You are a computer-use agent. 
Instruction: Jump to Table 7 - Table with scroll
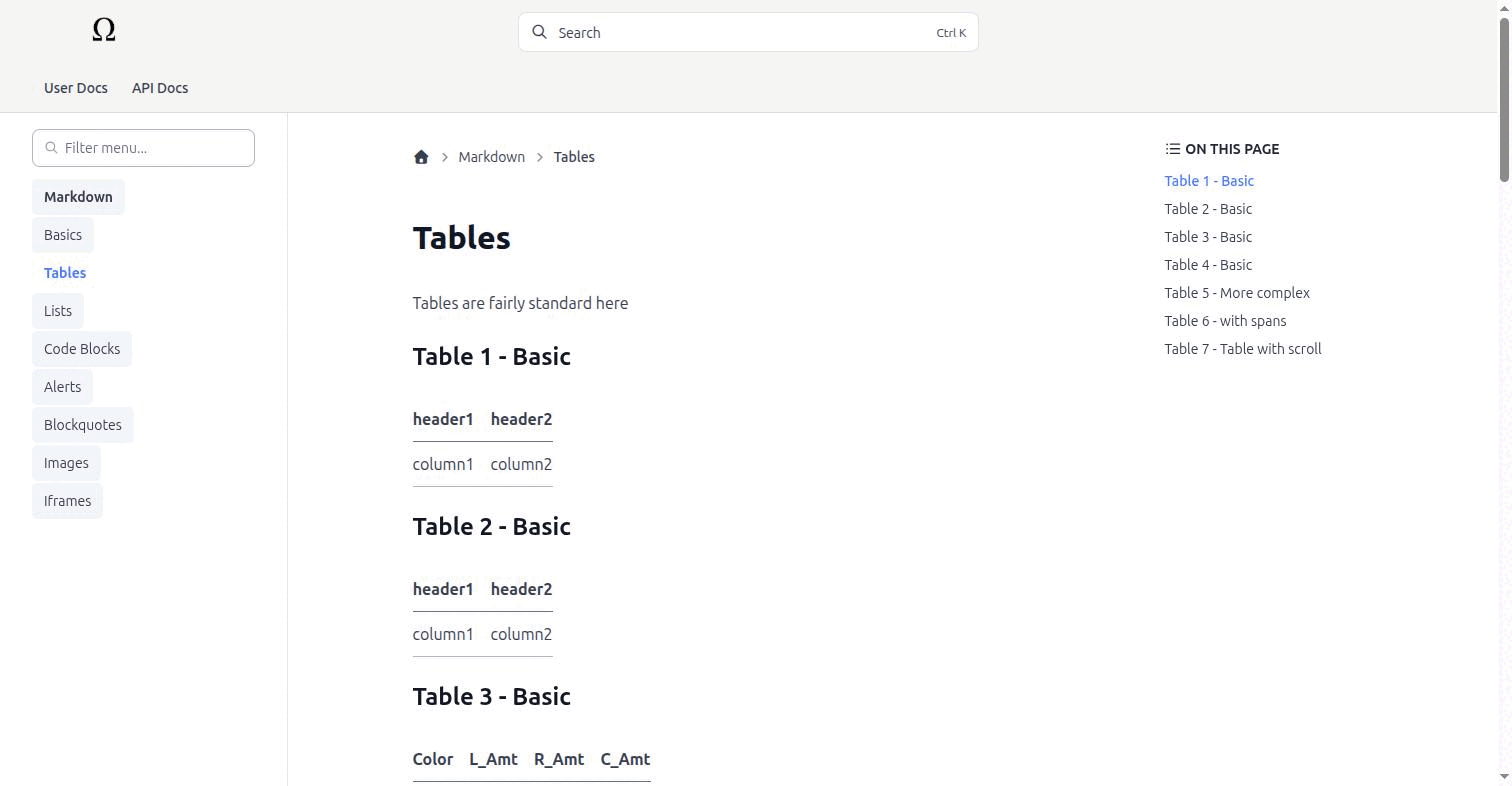coord(1243,349)
